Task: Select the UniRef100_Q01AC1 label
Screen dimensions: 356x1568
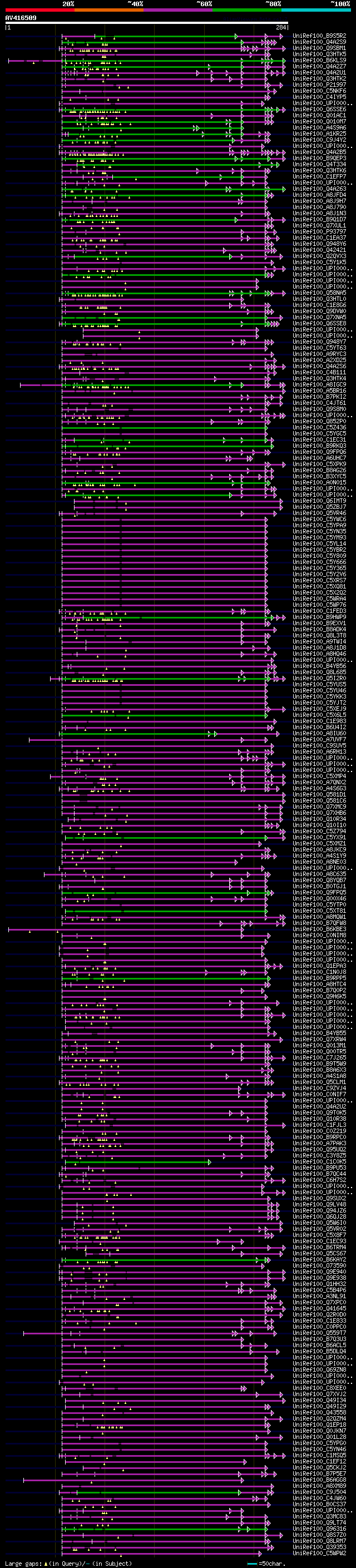Action: (319, 116)
